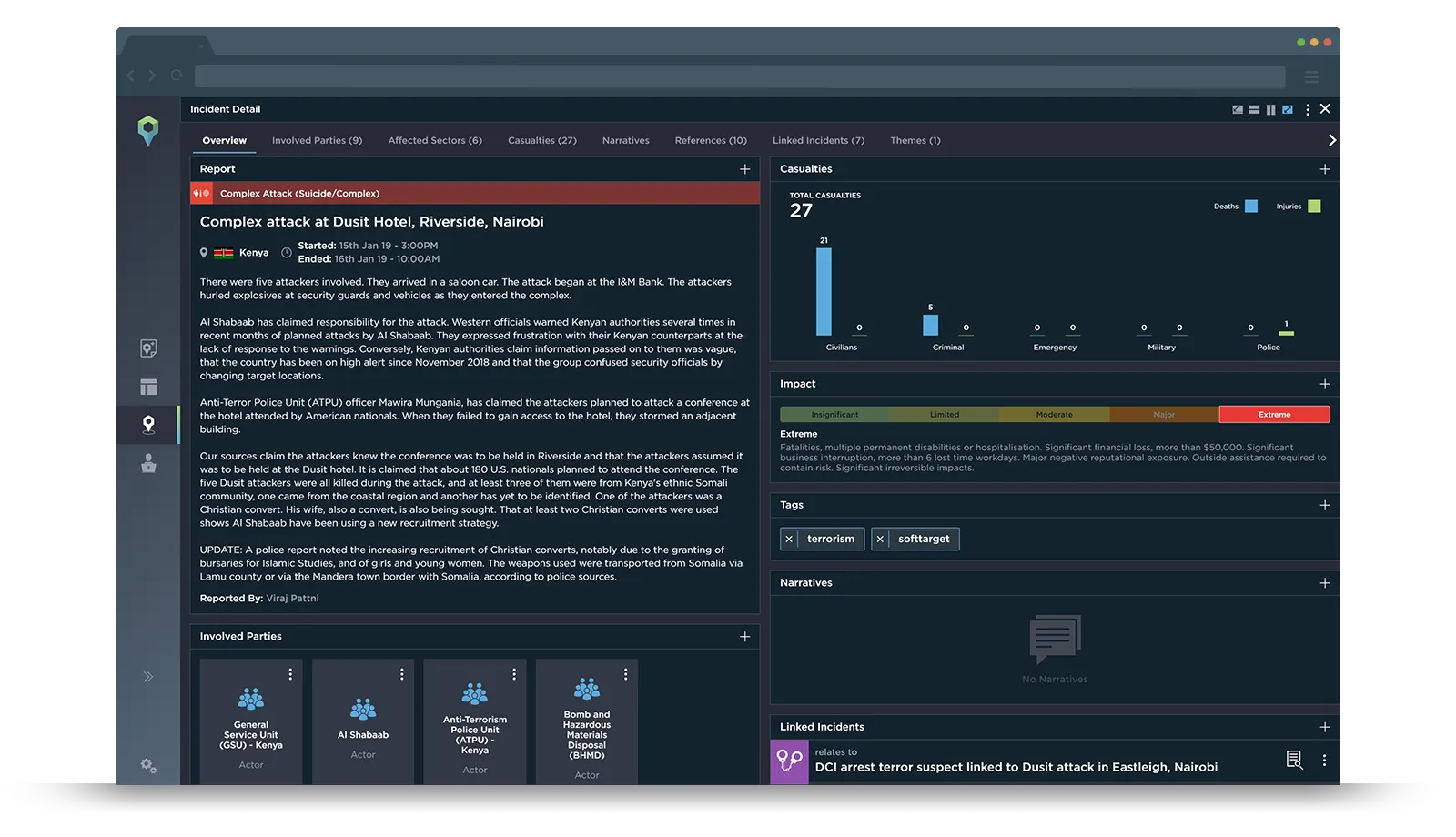This screenshot has height=837, width=1456.
Task: Open the linked incident report document icon
Action: (x=1294, y=760)
